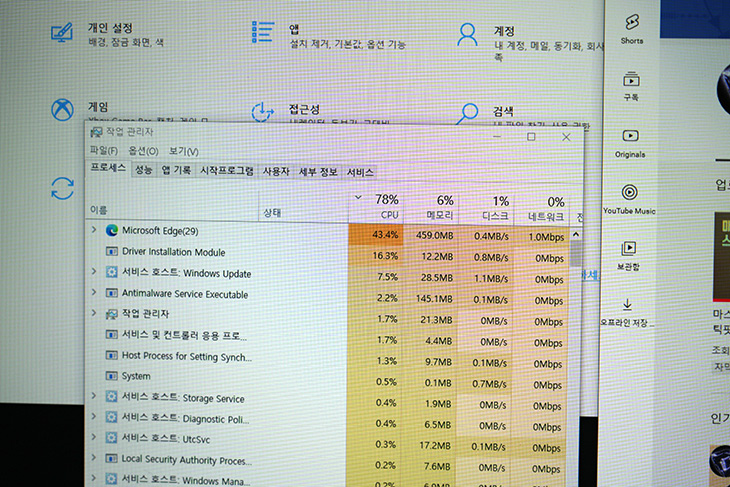Expand Antimalware Service Executable row
Image resolution: width=730 pixels, height=487 pixels.
click(94, 292)
